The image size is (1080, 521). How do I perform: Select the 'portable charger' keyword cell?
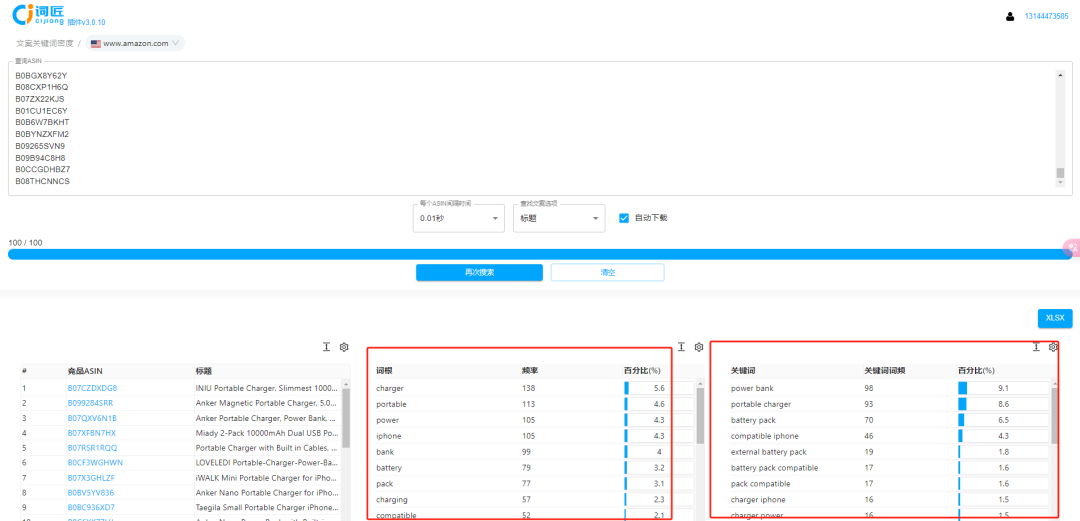click(760, 404)
